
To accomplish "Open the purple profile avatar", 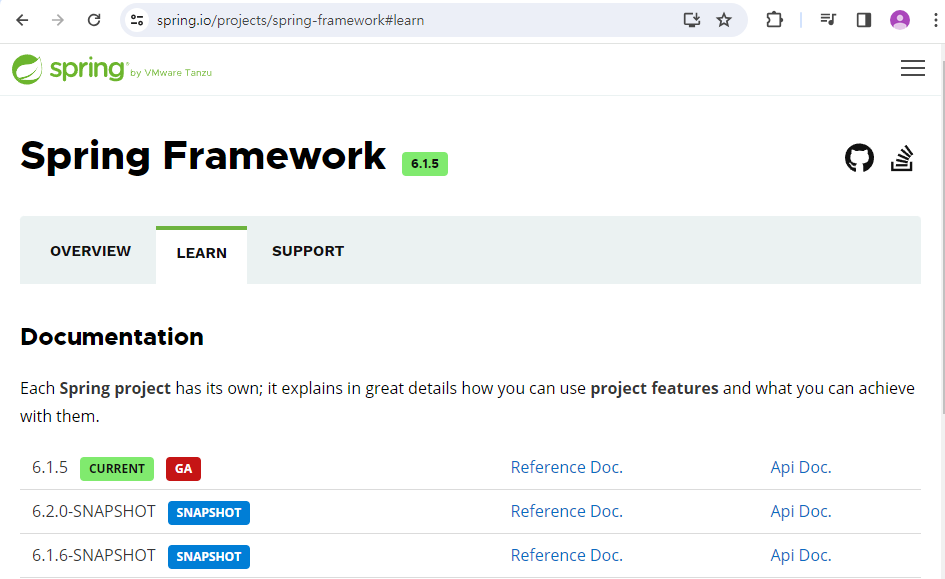I will click(x=900, y=20).
